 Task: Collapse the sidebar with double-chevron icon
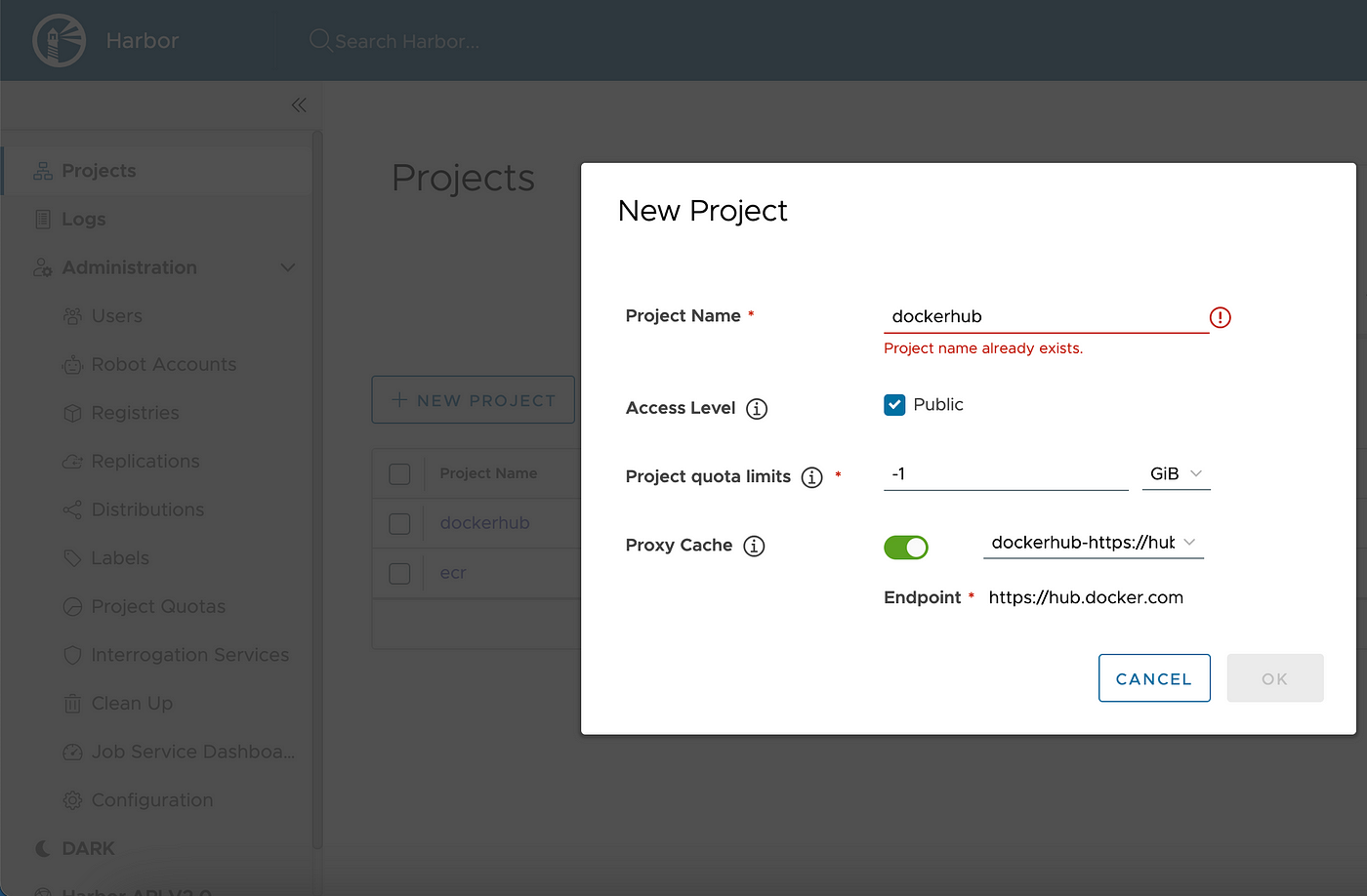tap(299, 104)
